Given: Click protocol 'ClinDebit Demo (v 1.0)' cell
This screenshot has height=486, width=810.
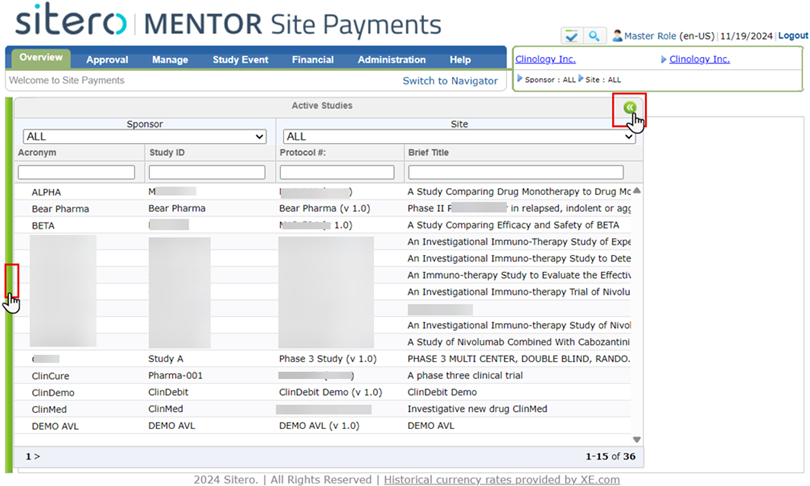Looking at the screenshot, I should pyautogui.click(x=331, y=393).
